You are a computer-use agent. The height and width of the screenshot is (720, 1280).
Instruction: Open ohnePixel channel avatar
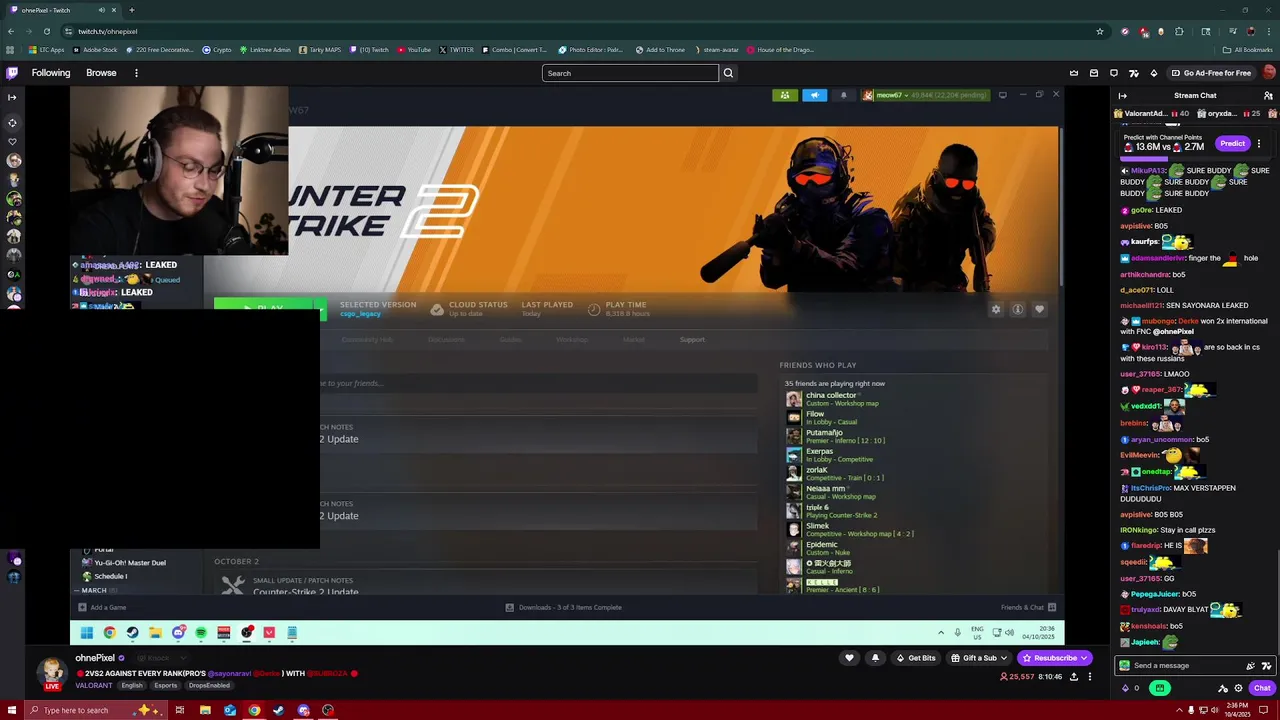(x=52, y=671)
